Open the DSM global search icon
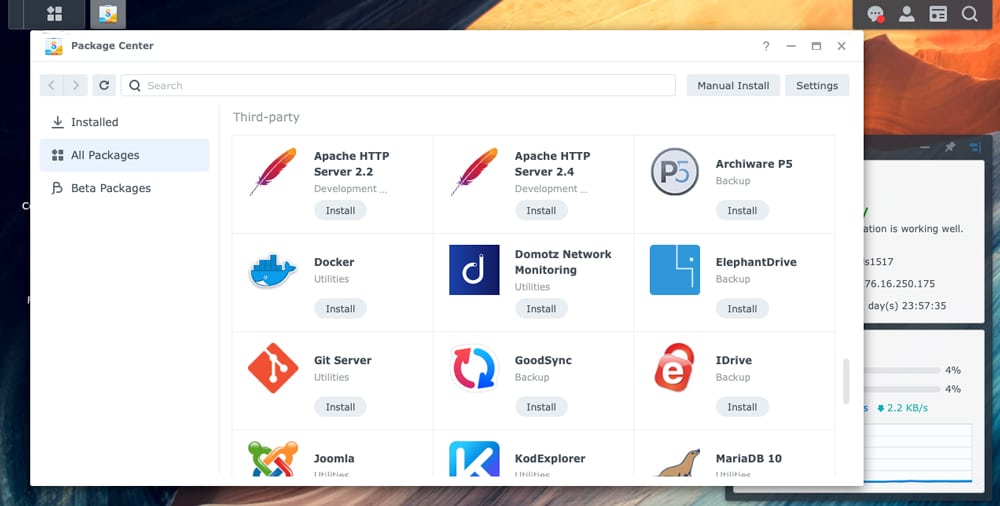The width and height of the screenshot is (1000, 506). click(969, 14)
